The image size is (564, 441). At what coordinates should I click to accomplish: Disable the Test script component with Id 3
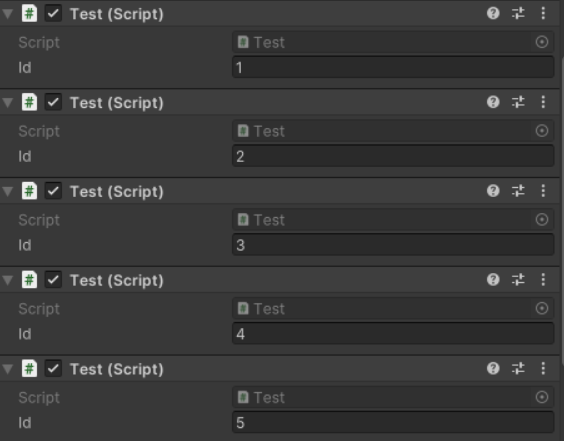pos(53,191)
